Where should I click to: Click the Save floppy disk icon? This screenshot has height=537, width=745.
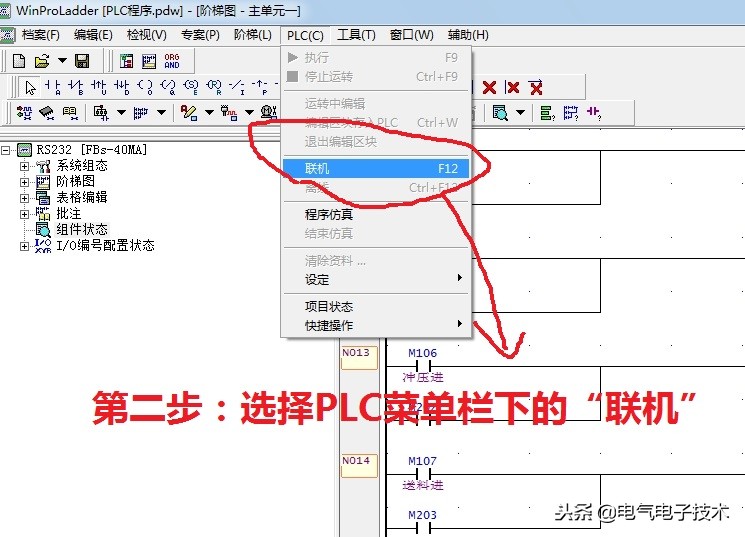click(82, 61)
